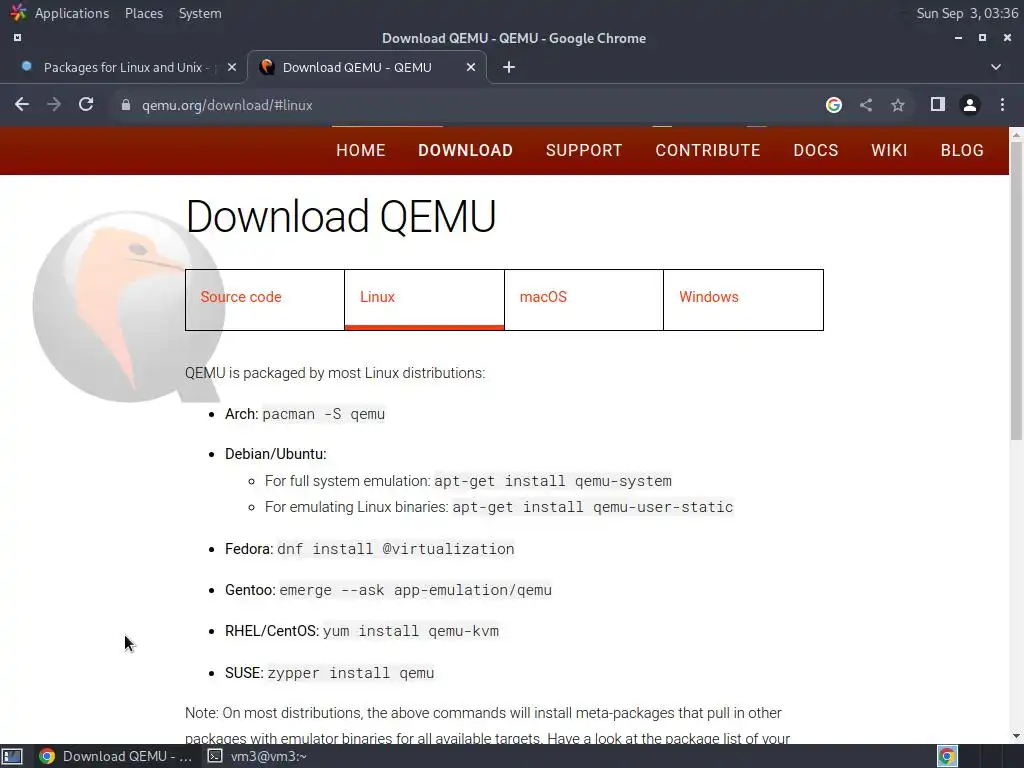The image size is (1024, 768).
Task: Click 'dnf install @virtualization' command
Action: coord(396,549)
